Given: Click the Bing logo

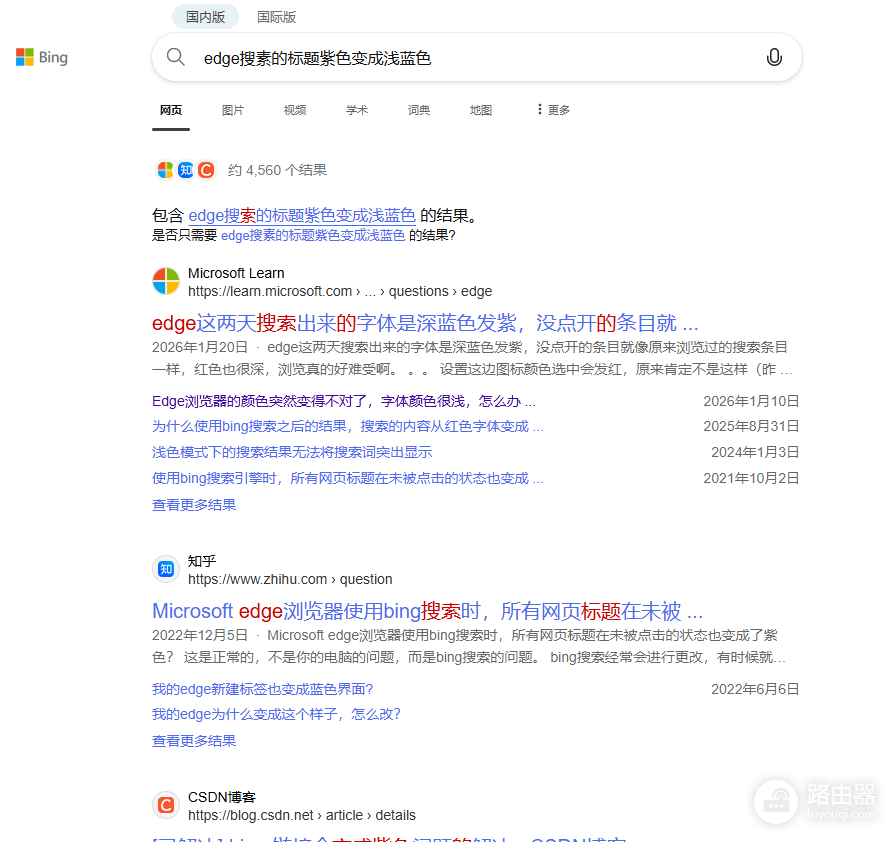Looking at the screenshot, I should (42, 57).
